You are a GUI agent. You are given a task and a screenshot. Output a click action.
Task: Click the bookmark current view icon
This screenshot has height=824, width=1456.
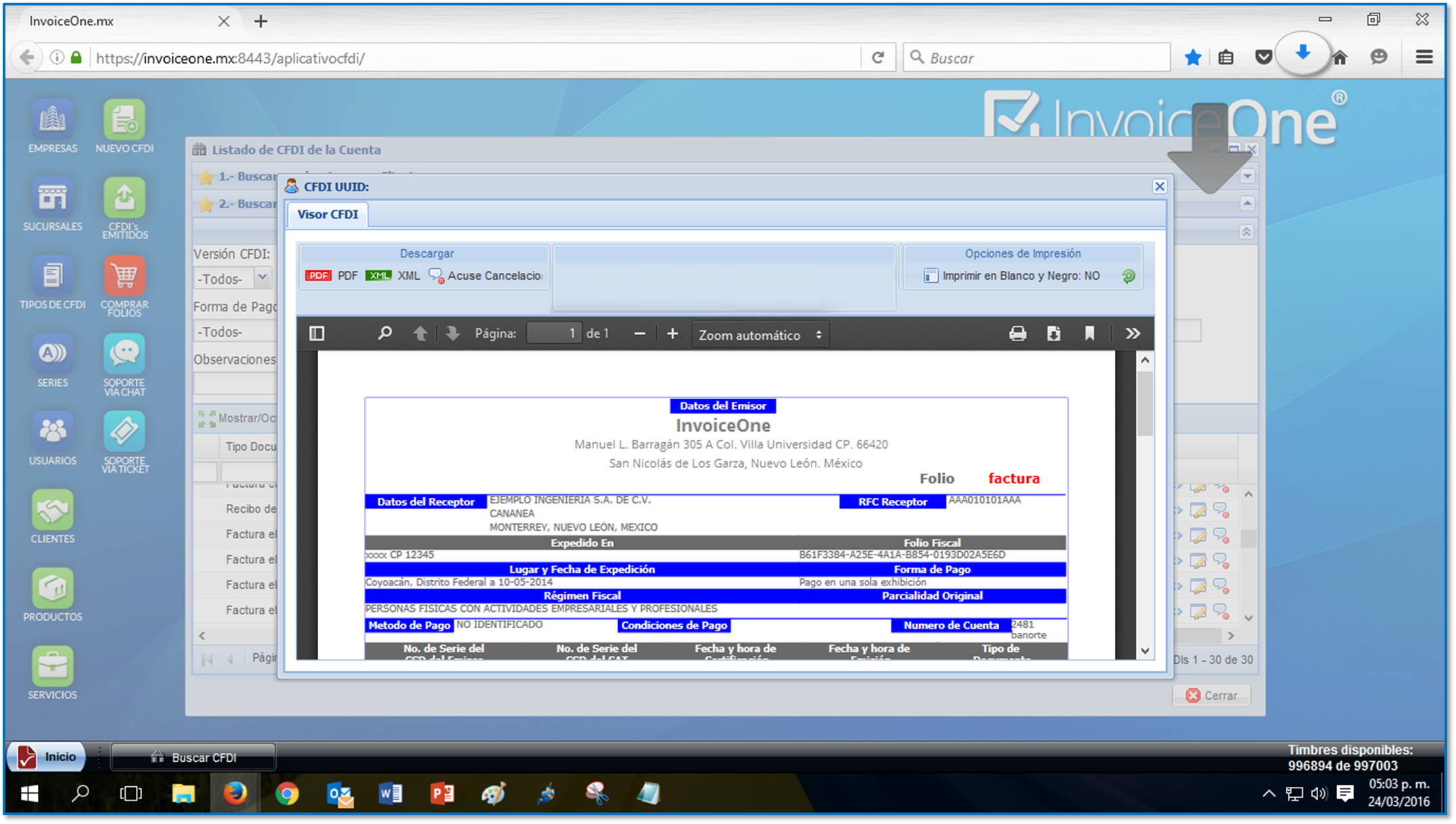coord(1089,334)
